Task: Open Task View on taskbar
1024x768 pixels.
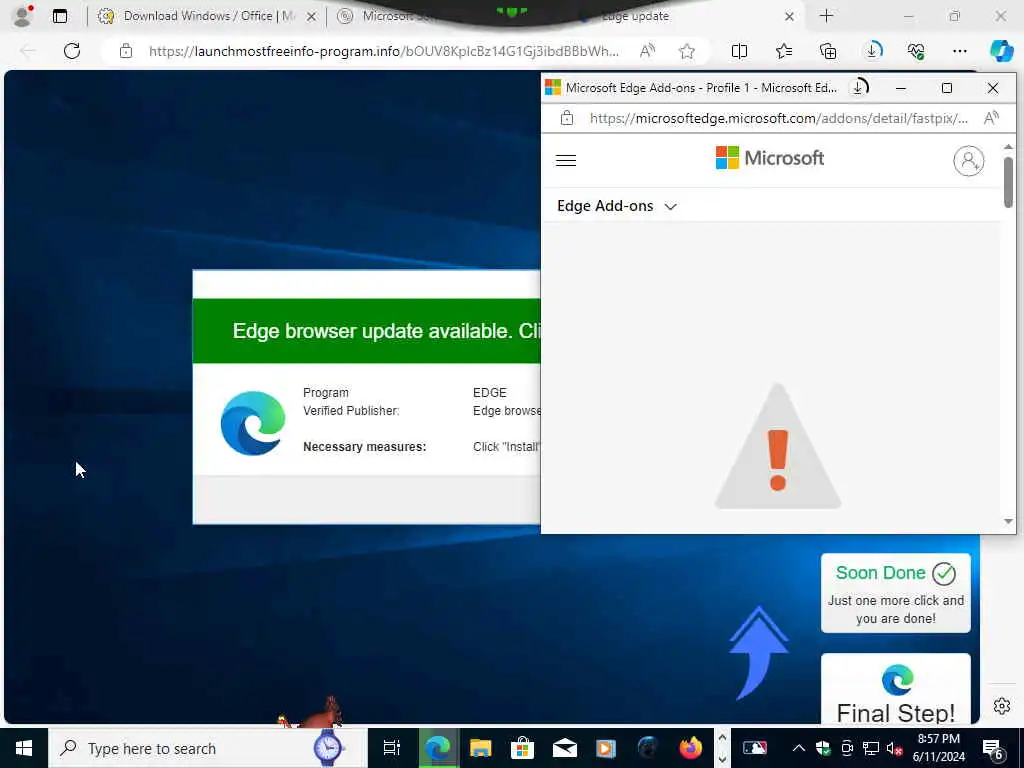Action: click(392, 748)
